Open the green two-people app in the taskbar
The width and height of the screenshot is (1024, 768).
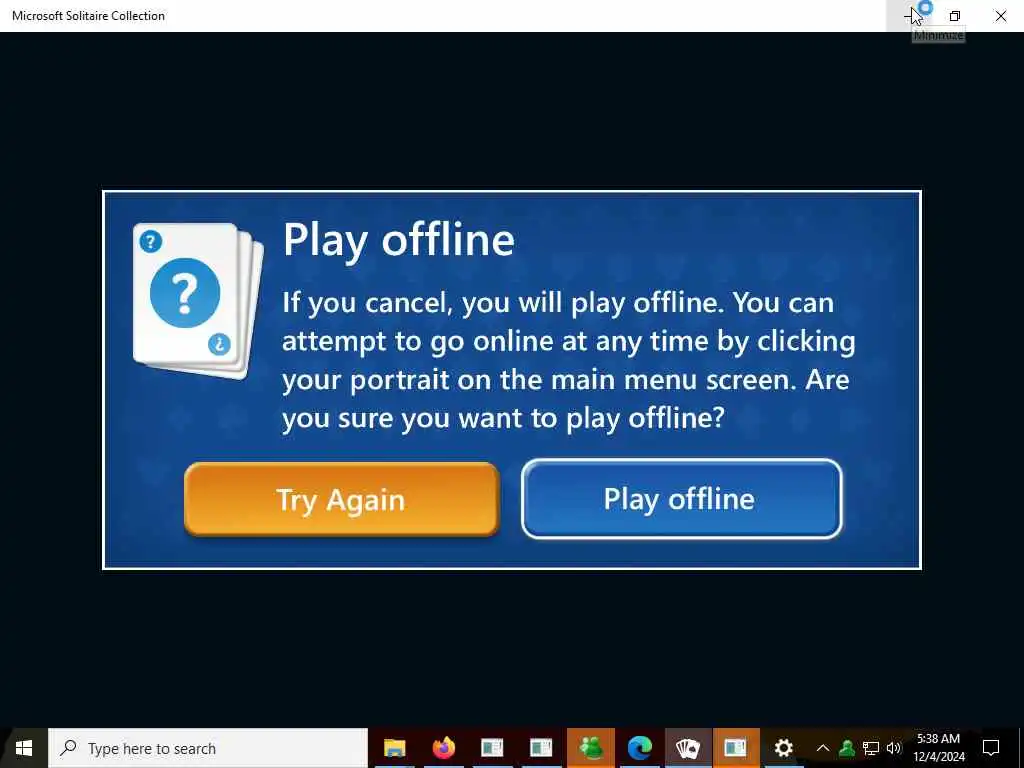point(590,748)
